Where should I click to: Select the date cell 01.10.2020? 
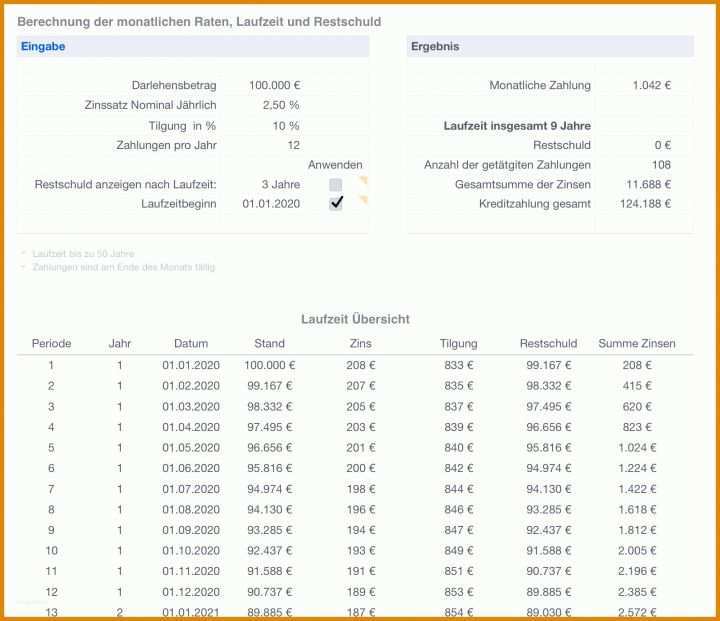click(x=191, y=551)
